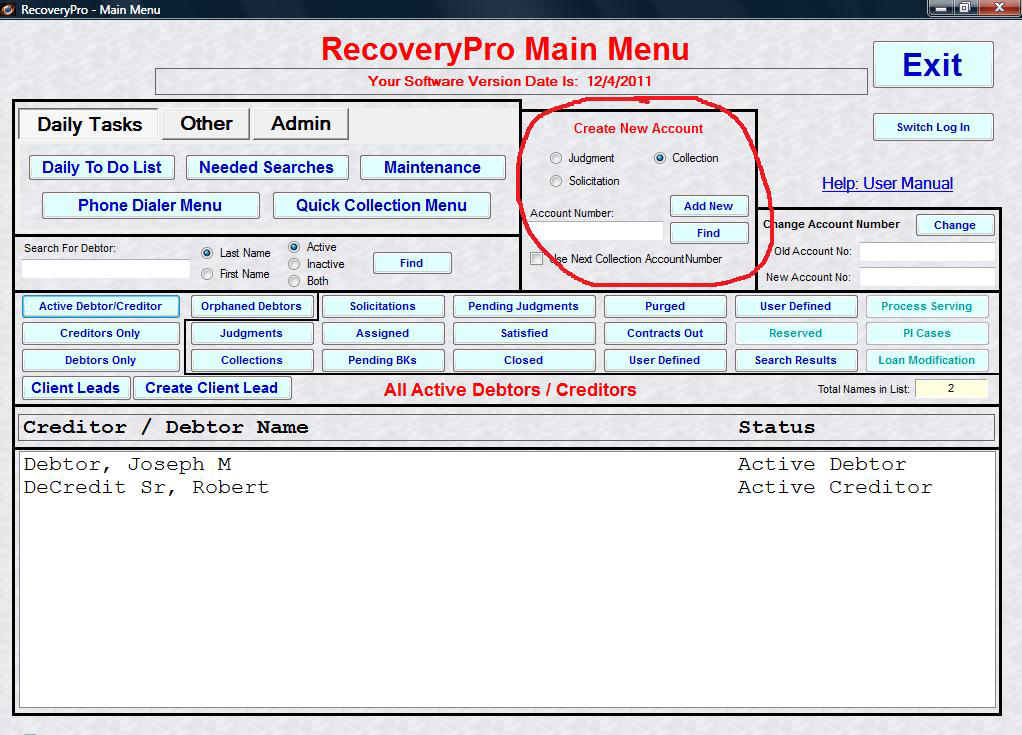1022x735 pixels.
Task: Select Inactive debtor filter radio
Action: (x=294, y=264)
